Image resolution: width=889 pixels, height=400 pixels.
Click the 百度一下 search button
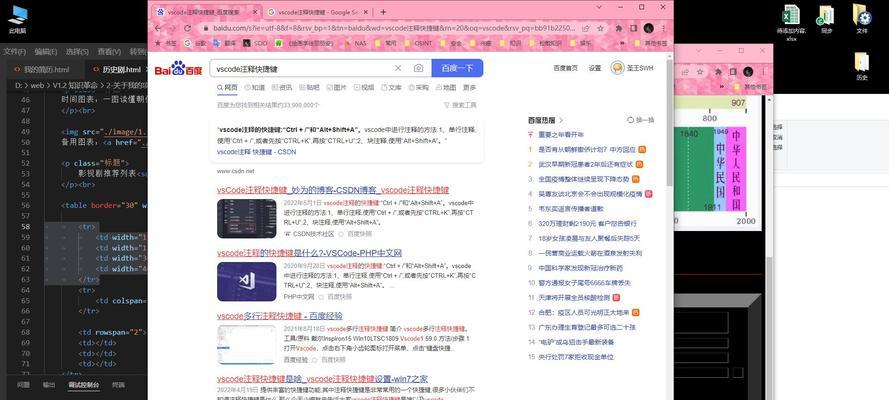tap(458, 68)
